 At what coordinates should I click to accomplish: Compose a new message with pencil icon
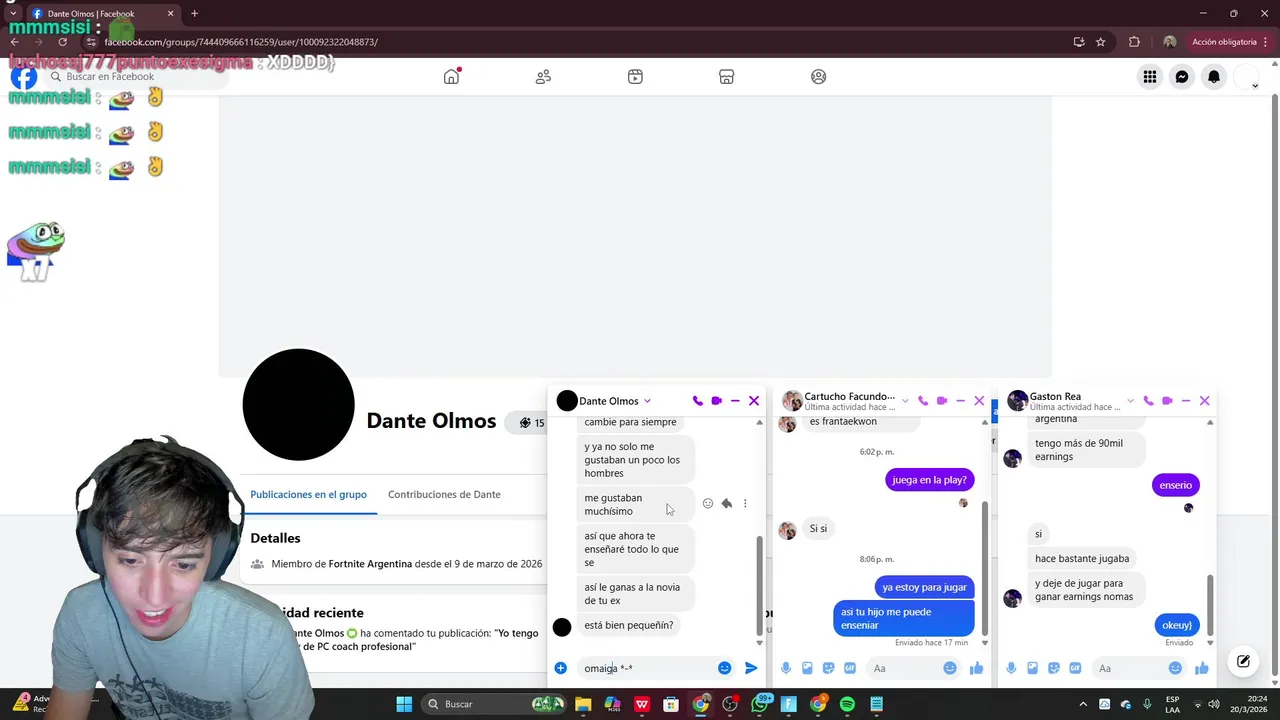click(1243, 661)
